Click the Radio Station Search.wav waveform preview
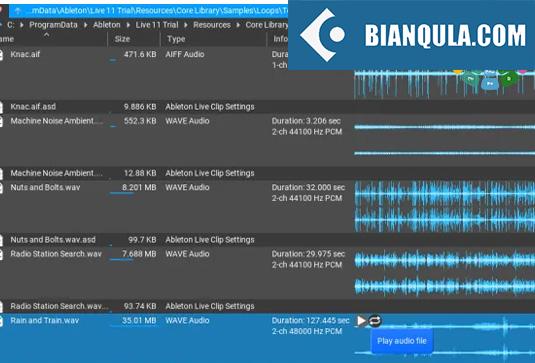This screenshot has height=363, width=535. point(445,273)
